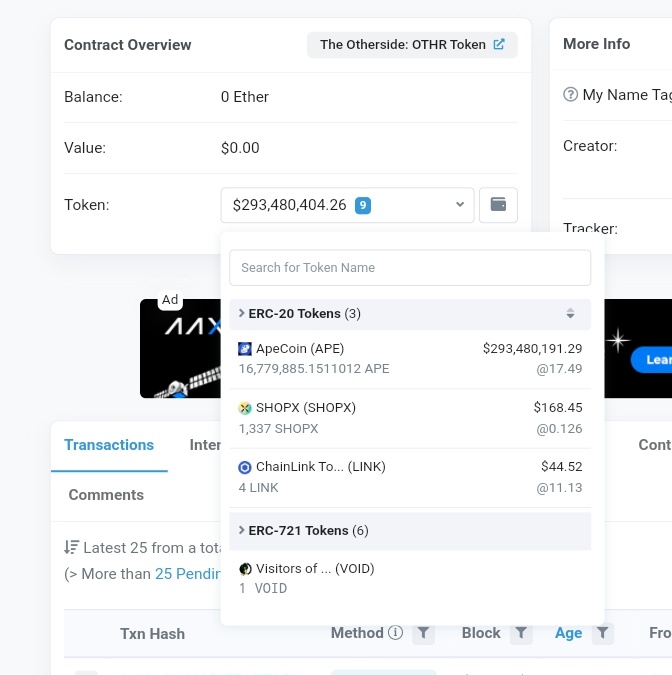Click the 16,779,885.1511012 APE amount
672x675 pixels.
pos(314,369)
